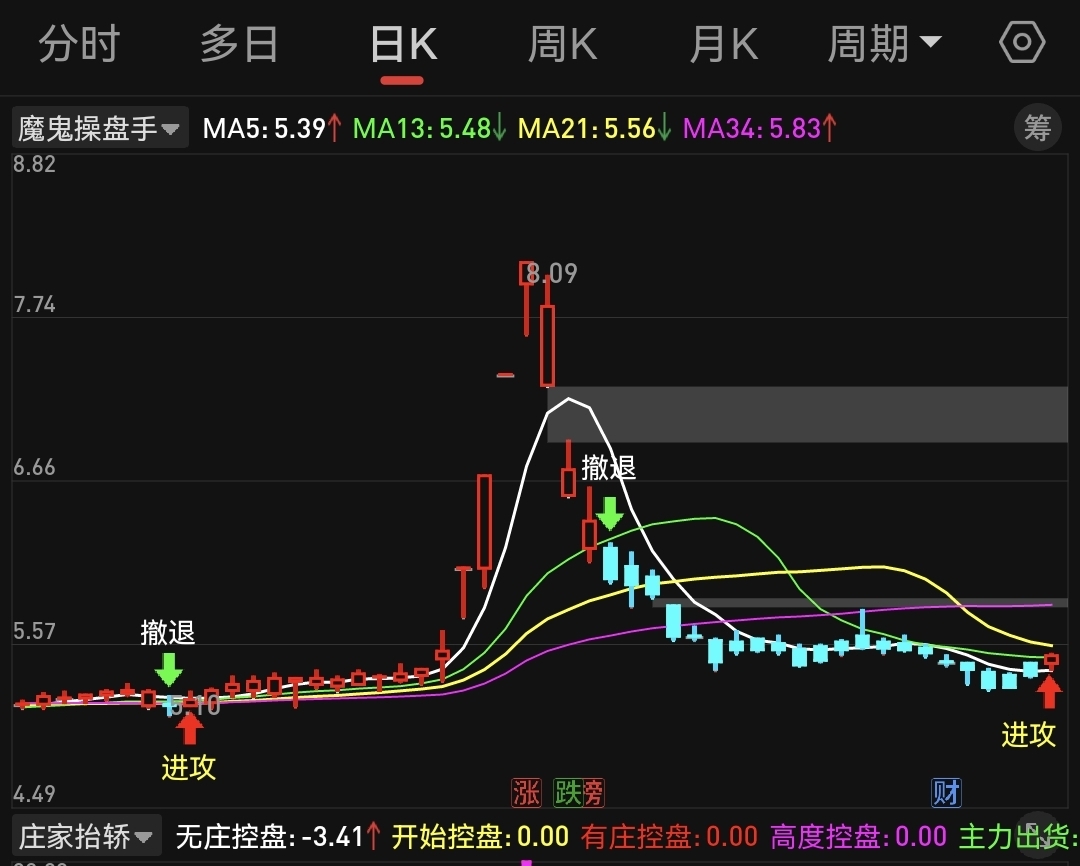Click the 撤退 label at left
Image resolution: width=1080 pixels, height=866 pixels.
tap(167, 632)
